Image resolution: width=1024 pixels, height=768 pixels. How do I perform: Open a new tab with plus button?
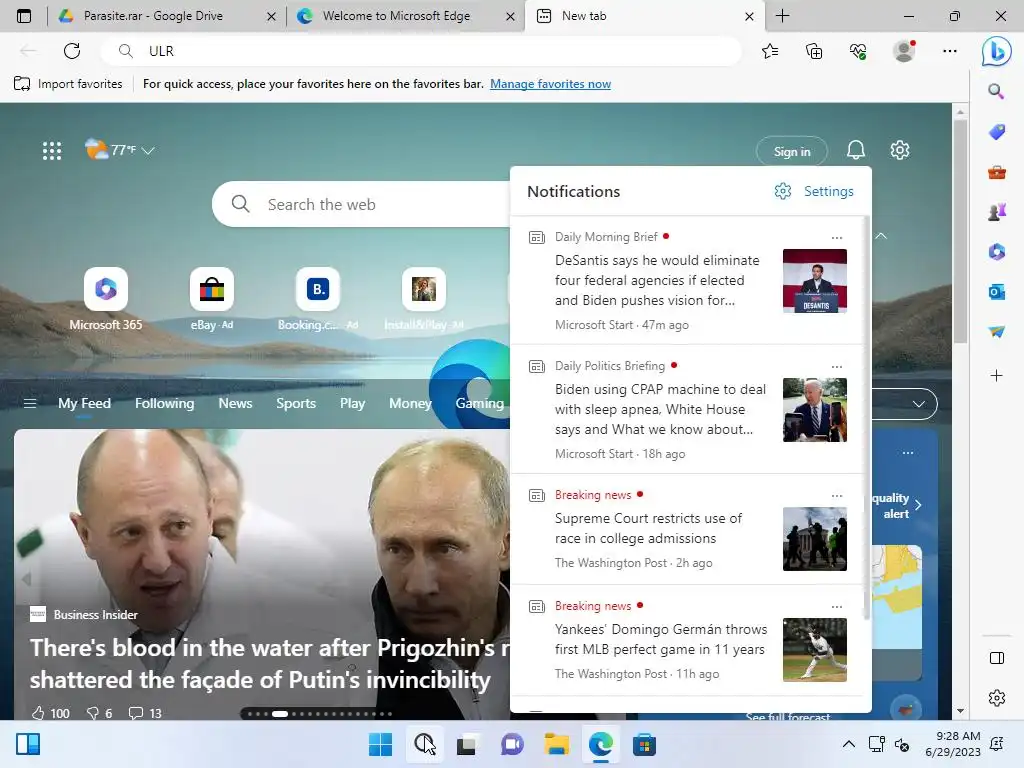(782, 16)
